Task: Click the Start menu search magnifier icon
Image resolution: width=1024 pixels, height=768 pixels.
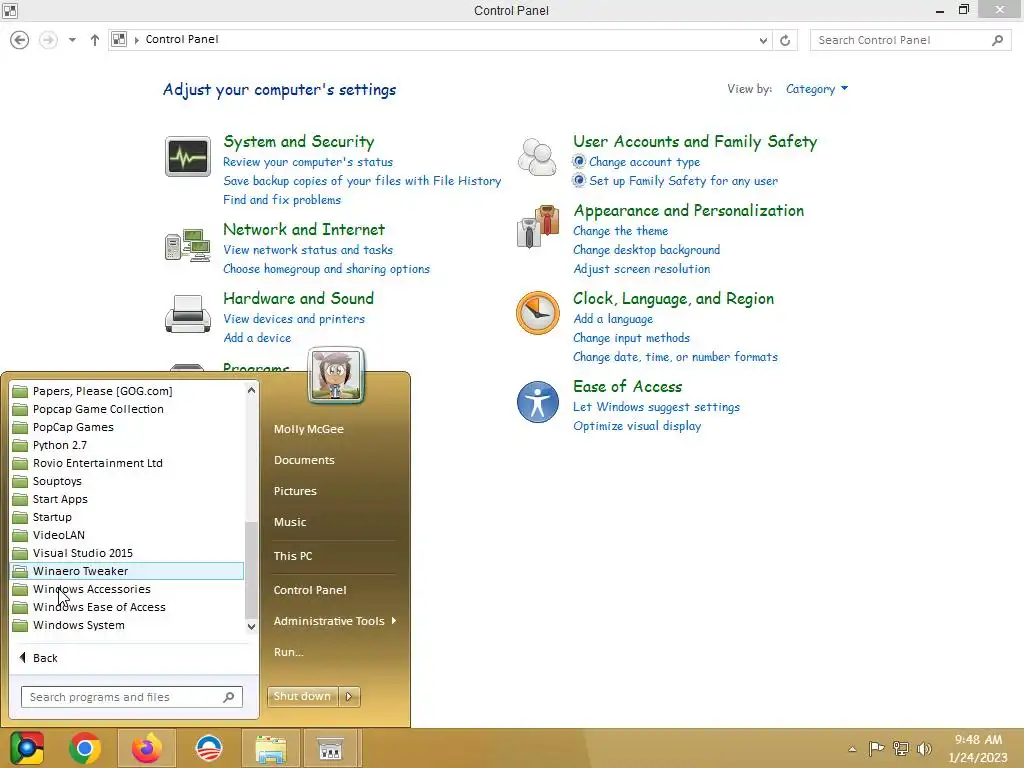Action: pyautogui.click(x=229, y=697)
